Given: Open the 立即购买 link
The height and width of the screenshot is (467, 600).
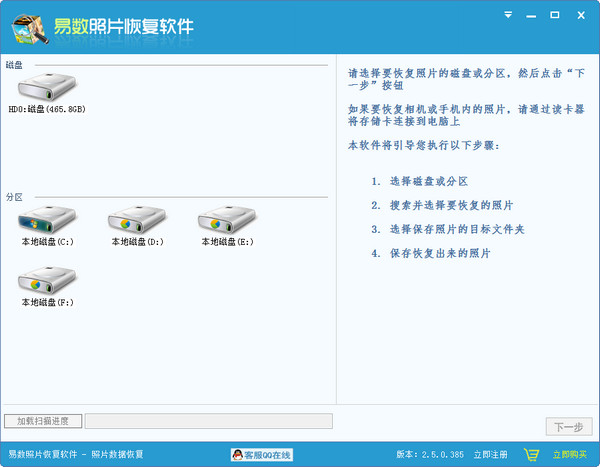Looking at the screenshot, I should (x=571, y=455).
